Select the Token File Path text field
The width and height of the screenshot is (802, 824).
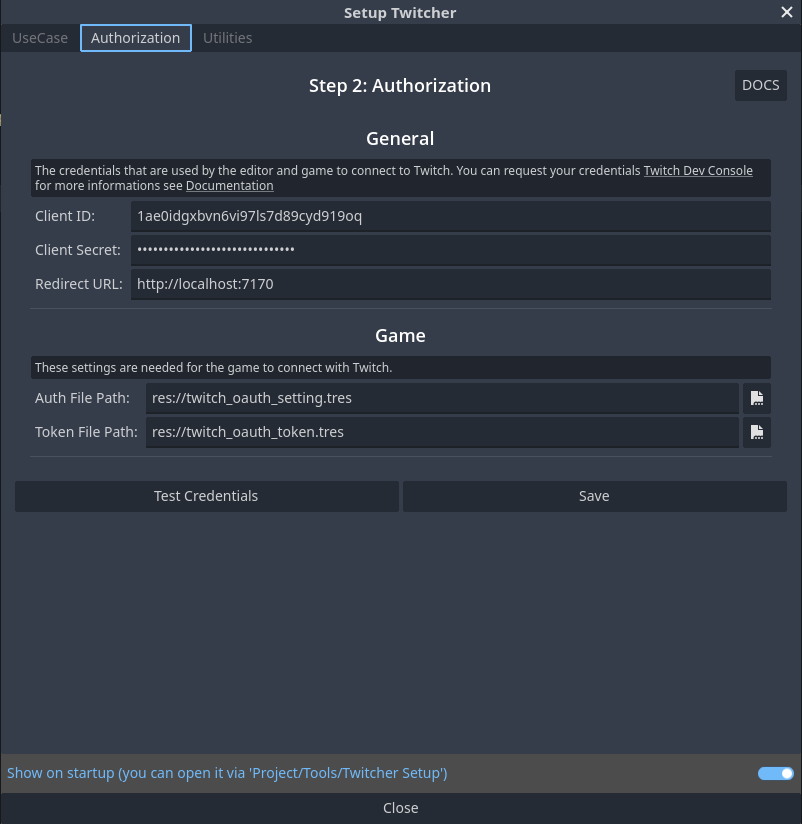pos(442,432)
